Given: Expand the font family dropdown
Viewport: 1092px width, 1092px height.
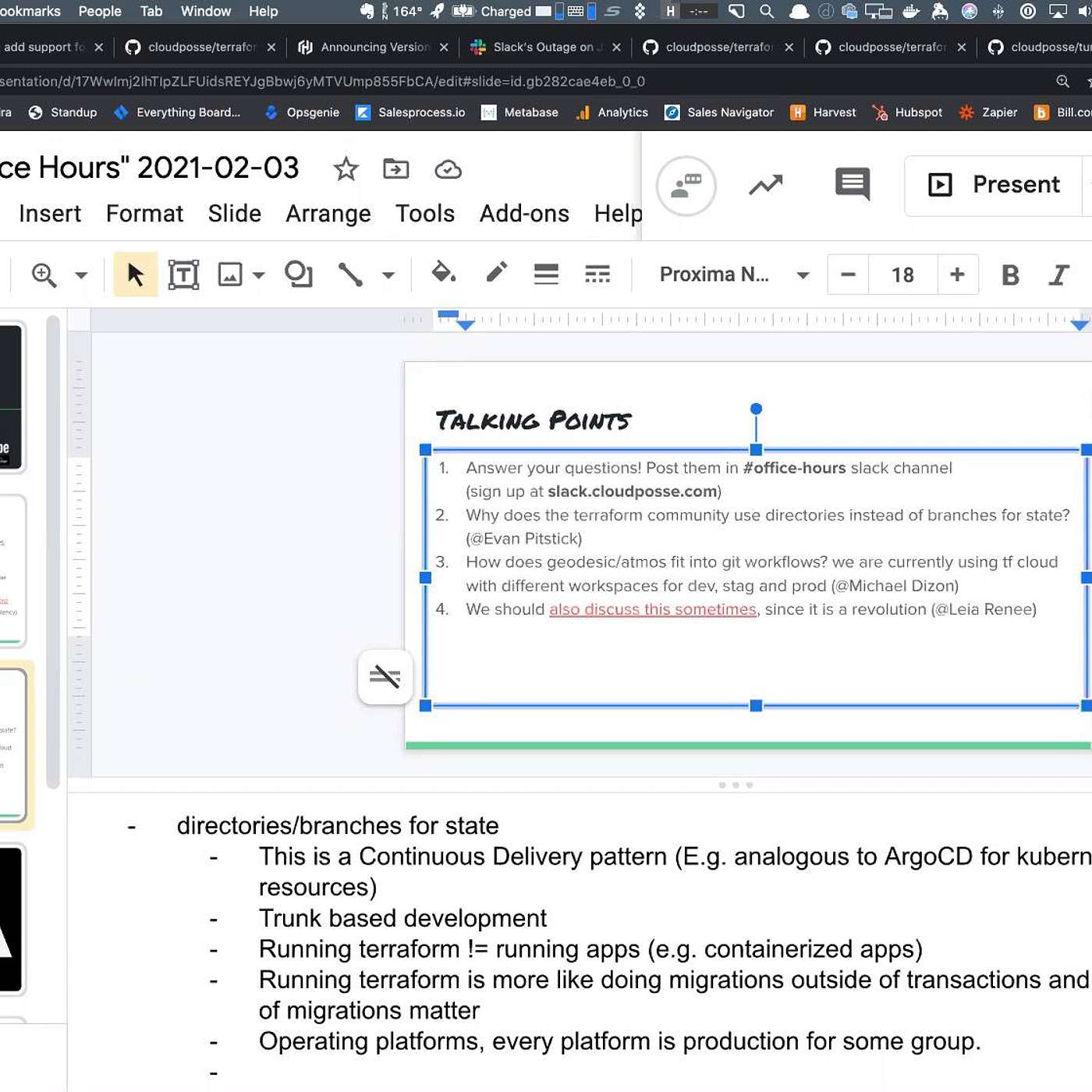Looking at the screenshot, I should [x=803, y=275].
